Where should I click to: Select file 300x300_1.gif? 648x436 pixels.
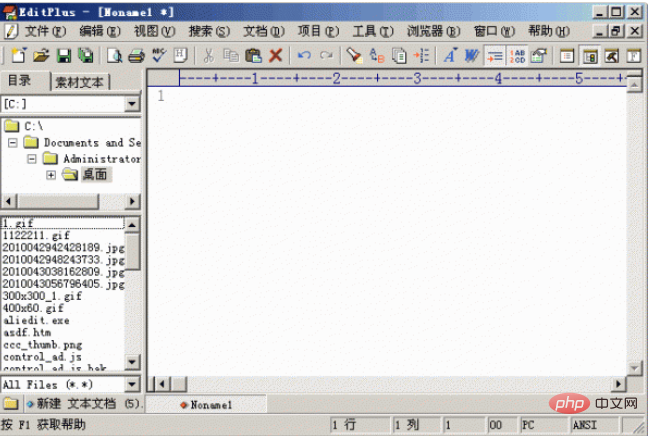[42, 296]
